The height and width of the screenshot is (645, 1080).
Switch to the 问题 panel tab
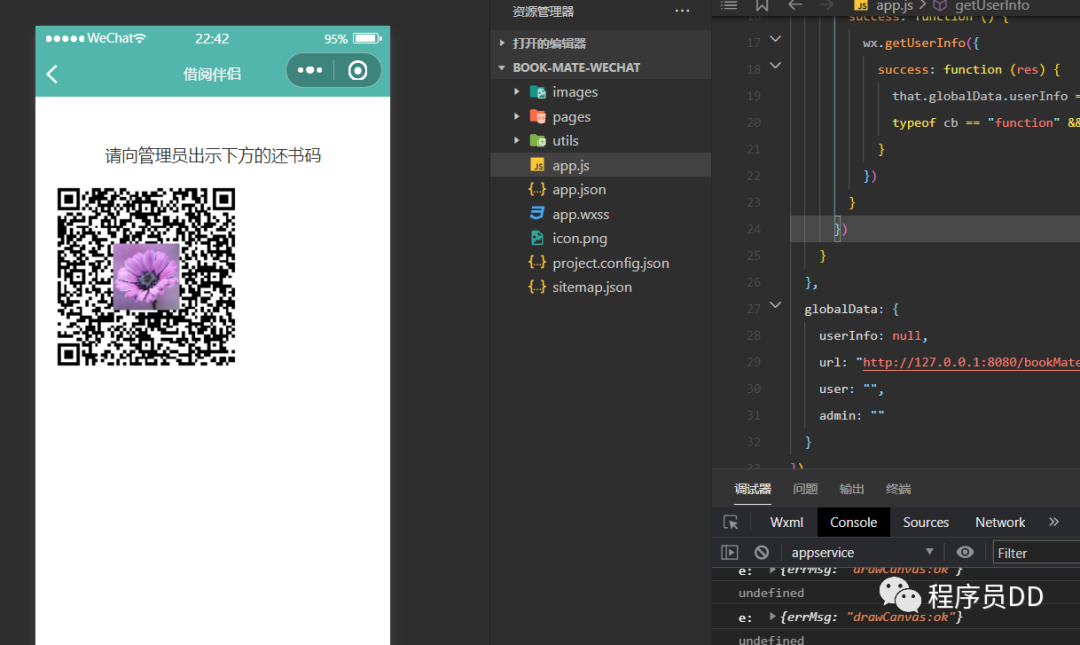(805, 489)
